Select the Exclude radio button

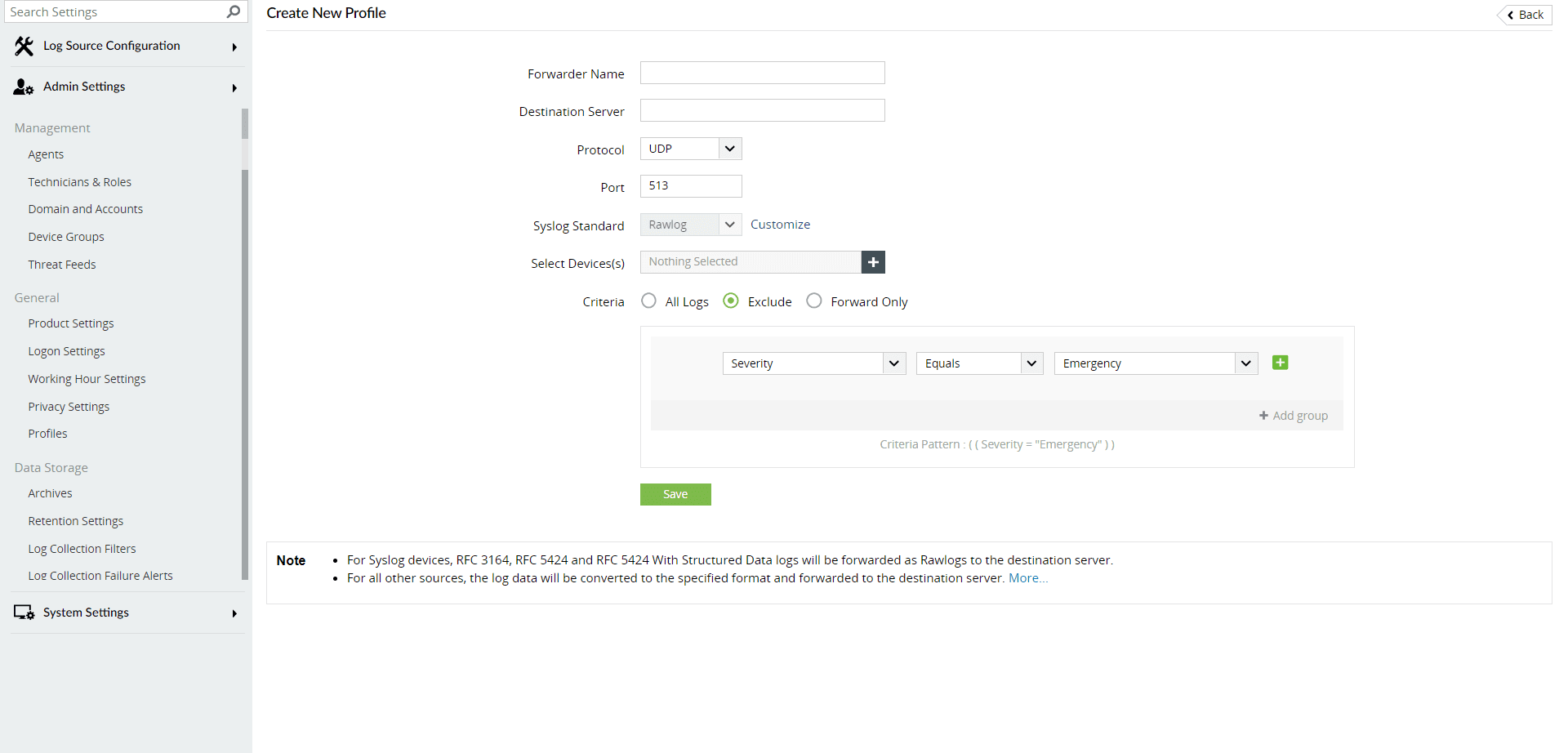pos(730,301)
